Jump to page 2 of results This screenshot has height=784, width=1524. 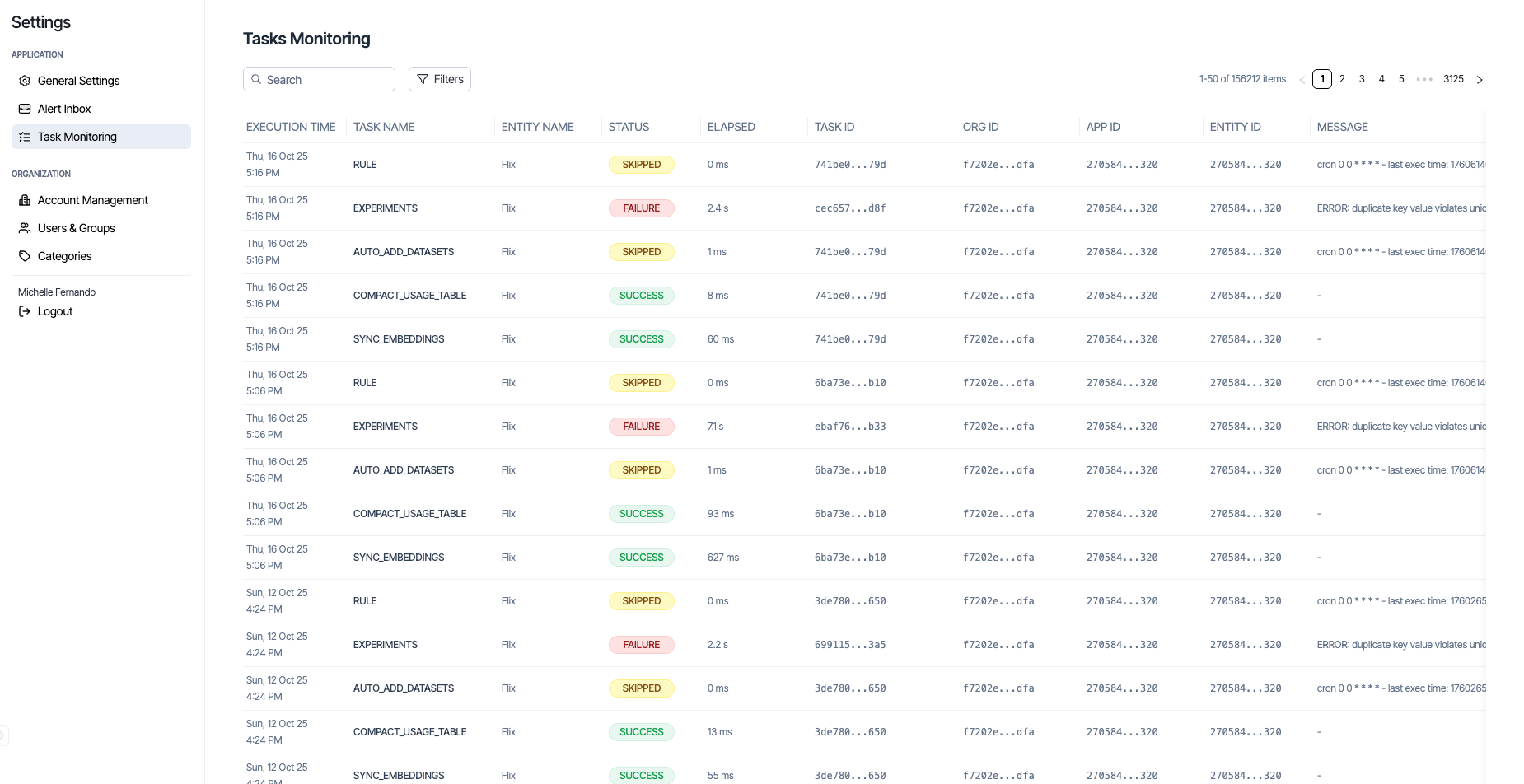1342,79
